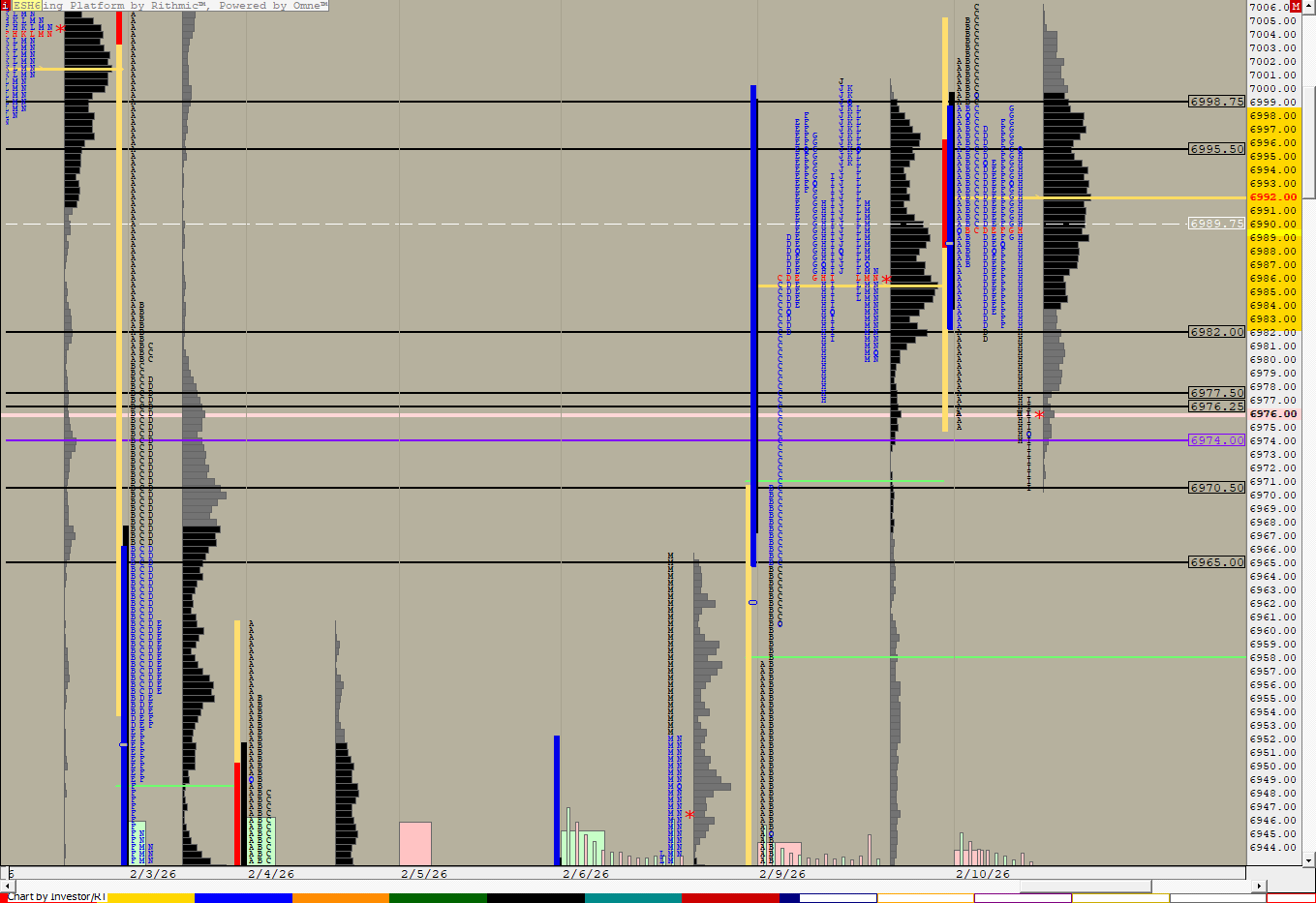
Task: Select the 6965.00 price level label
Action: tap(1216, 562)
